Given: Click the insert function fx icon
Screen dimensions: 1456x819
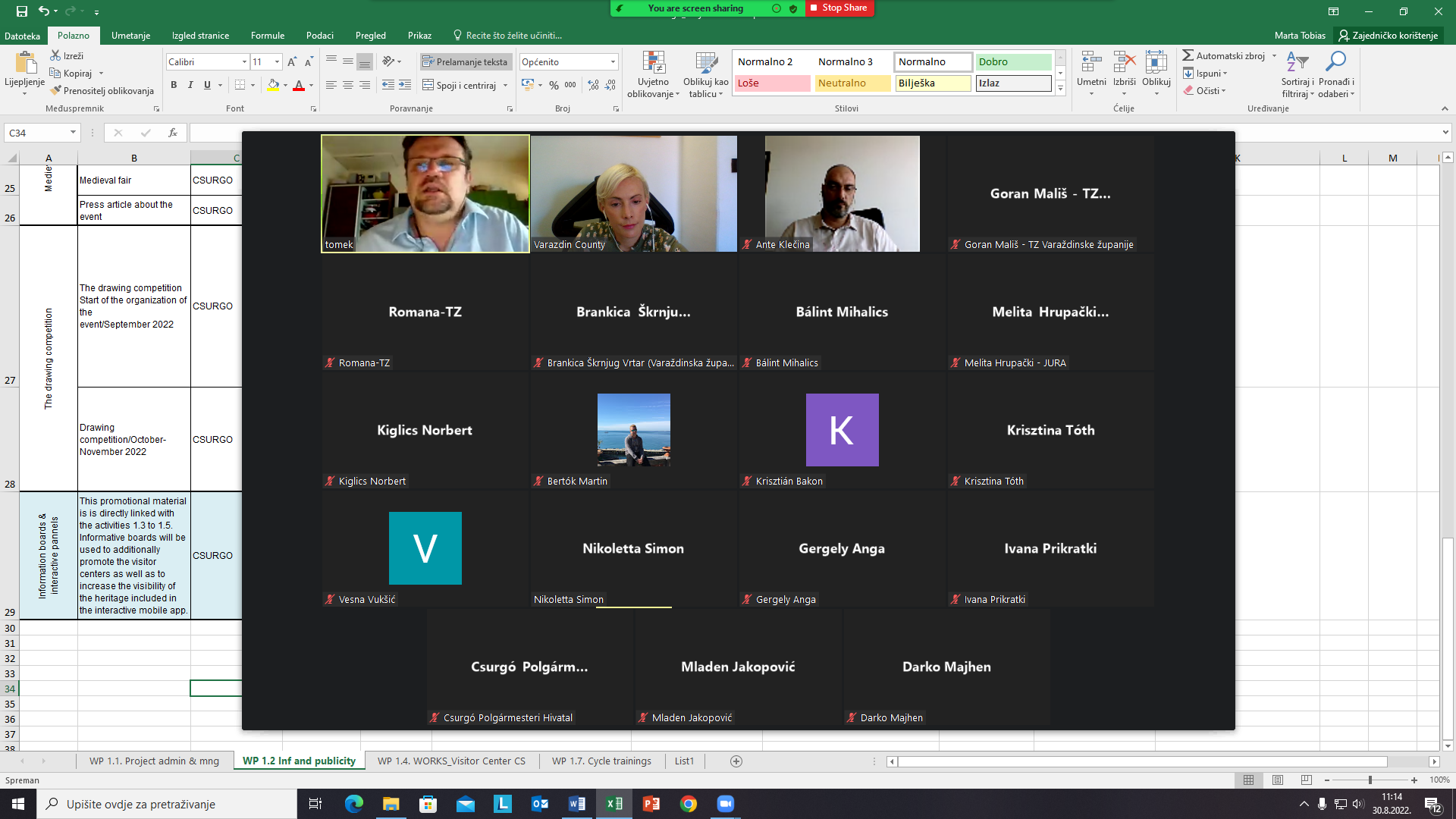Looking at the screenshot, I should [173, 133].
